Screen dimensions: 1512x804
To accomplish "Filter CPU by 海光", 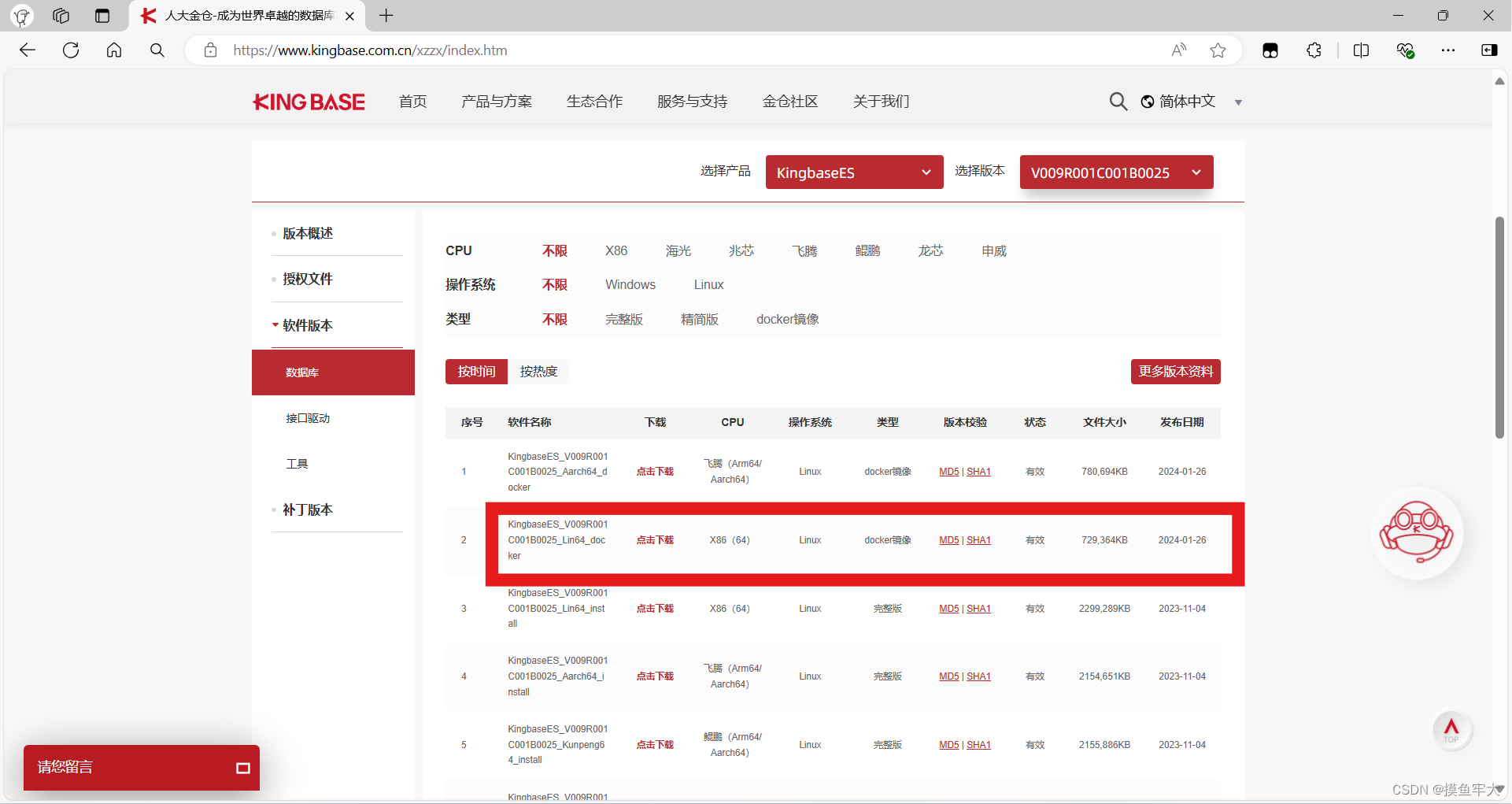I will click(x=678, y=250).
